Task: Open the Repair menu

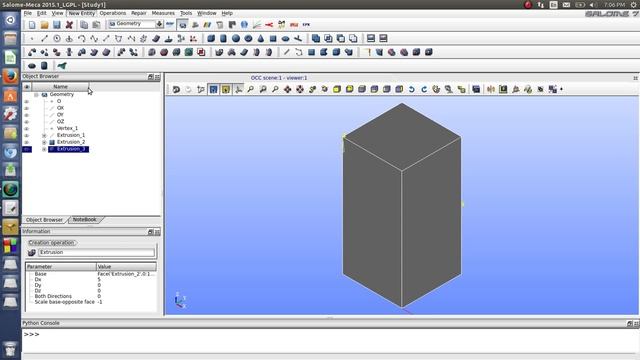Action: click(x=139, y=13)
